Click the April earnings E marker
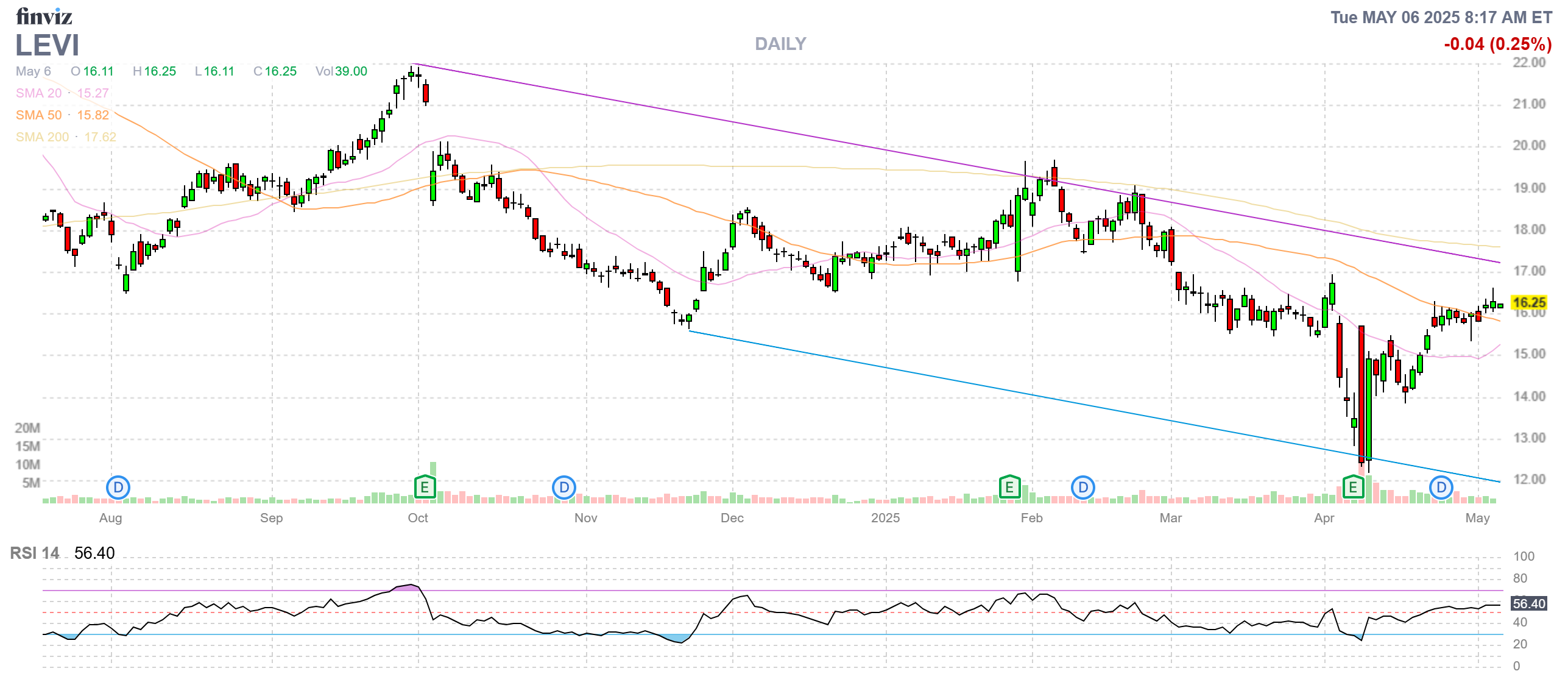Image resolution: width=1568 pixels, height=685 pixels. (x=1353, y=487)
